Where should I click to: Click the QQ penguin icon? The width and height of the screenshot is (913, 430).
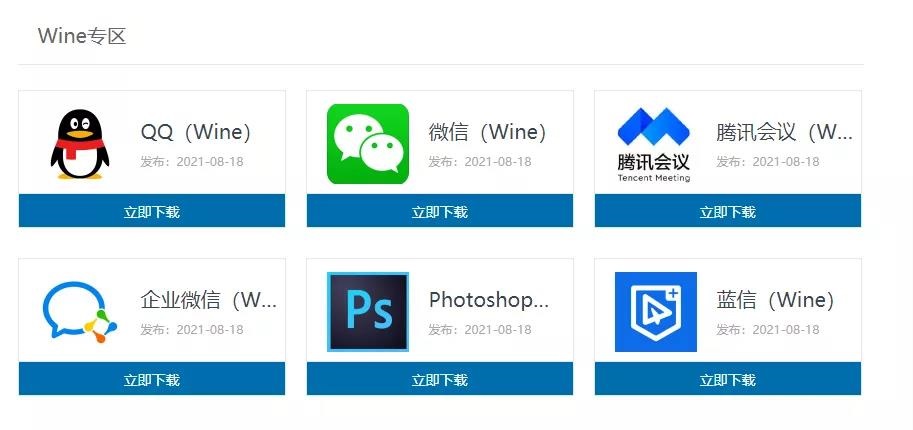[x=80, y=144]
